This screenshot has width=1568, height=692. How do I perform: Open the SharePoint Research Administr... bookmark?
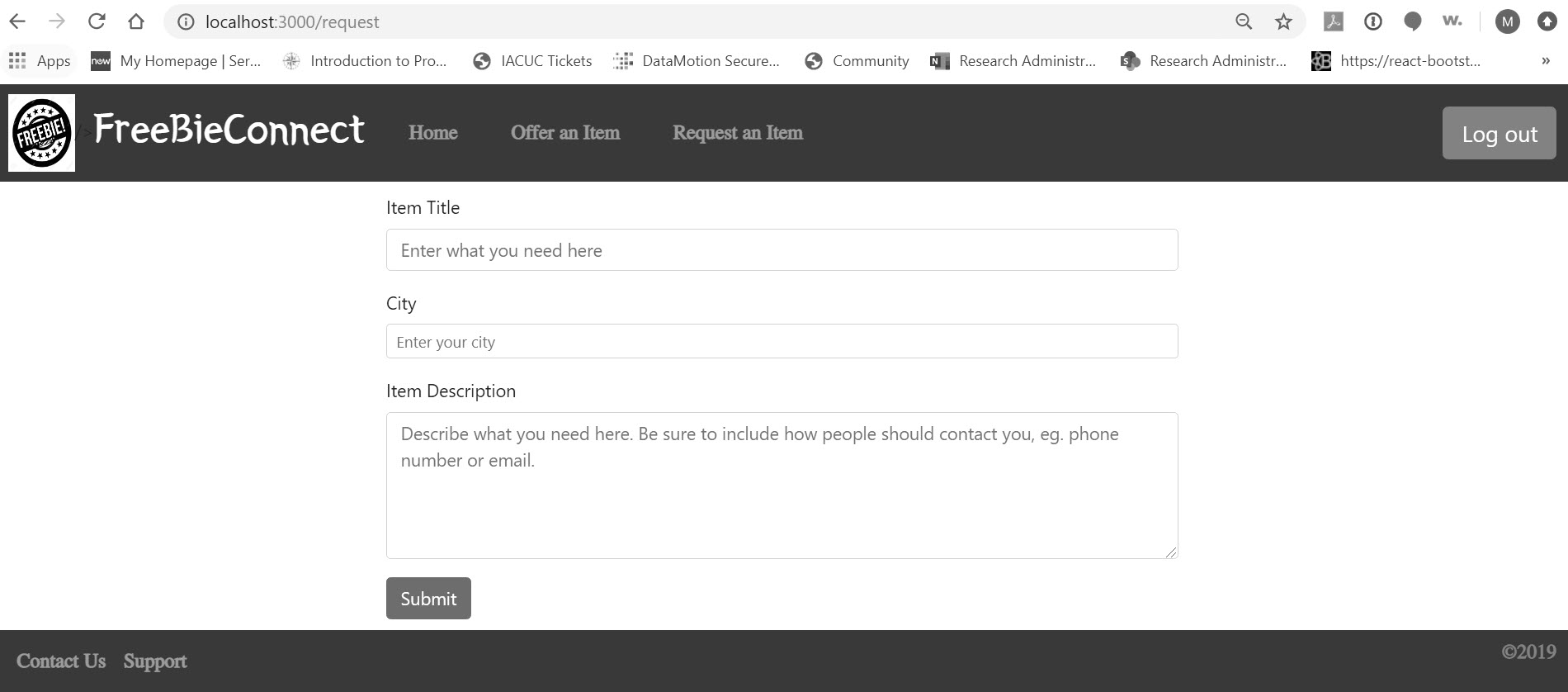click(1203, 61)
